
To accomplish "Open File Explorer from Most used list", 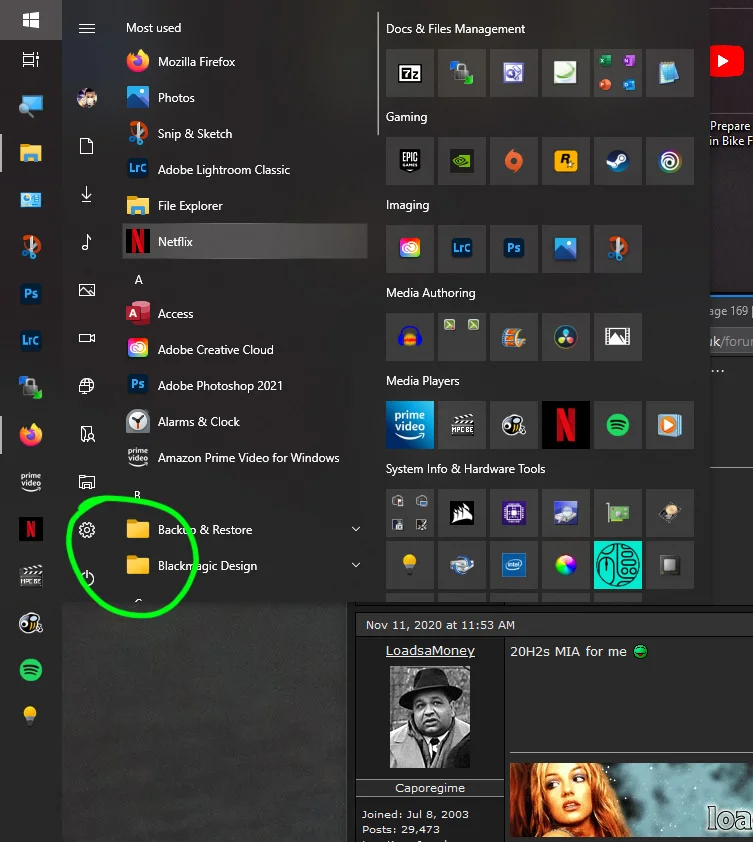I will pos(245,206).
